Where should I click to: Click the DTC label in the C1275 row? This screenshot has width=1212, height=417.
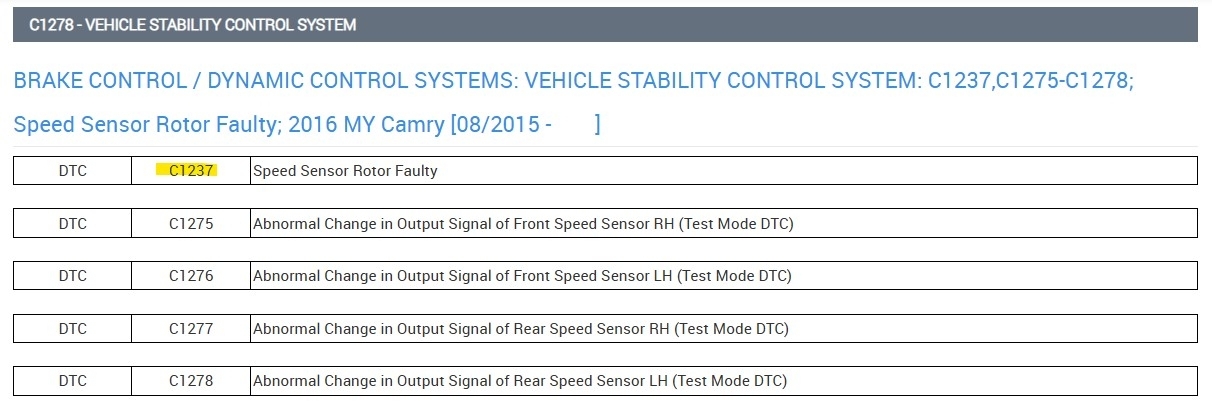(x=73, y=224)
